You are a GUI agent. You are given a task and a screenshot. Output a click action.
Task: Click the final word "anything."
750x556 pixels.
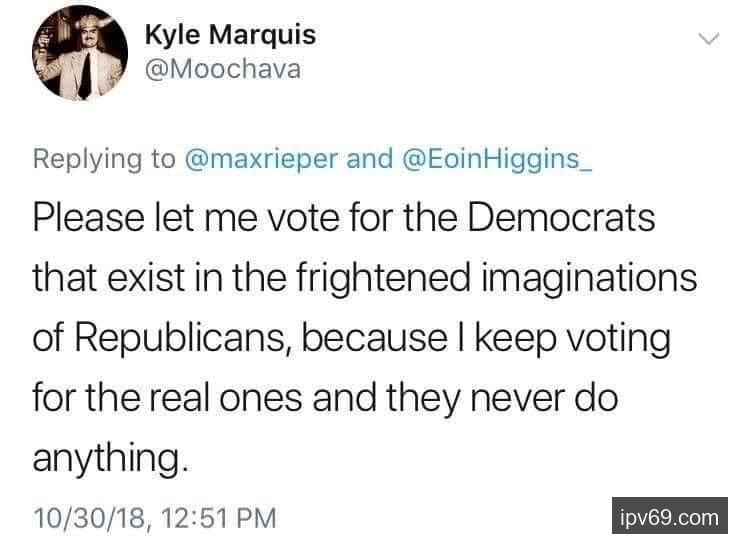[x=111, y=458]
